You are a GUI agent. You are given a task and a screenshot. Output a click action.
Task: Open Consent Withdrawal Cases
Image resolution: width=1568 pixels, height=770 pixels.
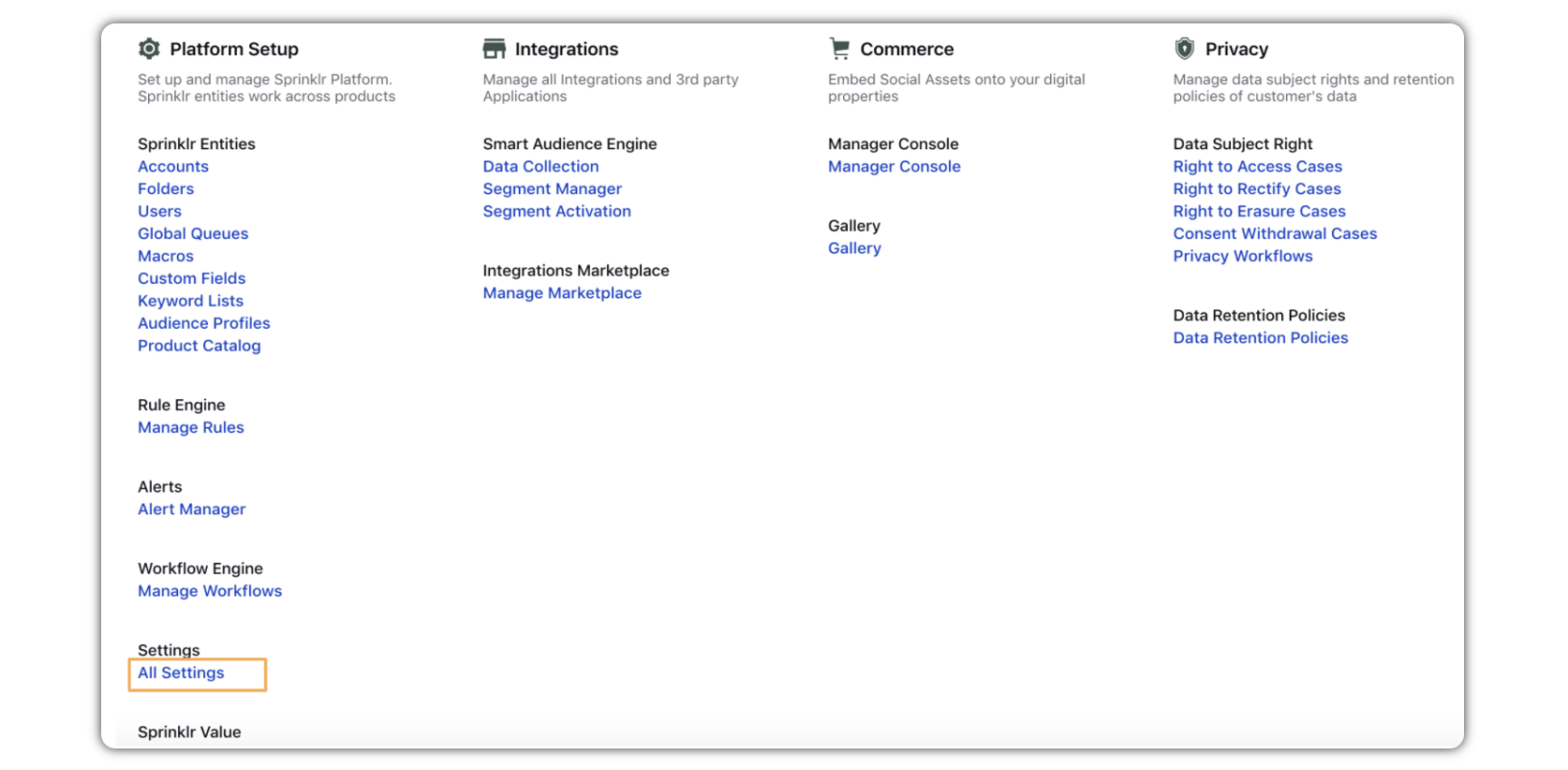tap(1275, 234)
